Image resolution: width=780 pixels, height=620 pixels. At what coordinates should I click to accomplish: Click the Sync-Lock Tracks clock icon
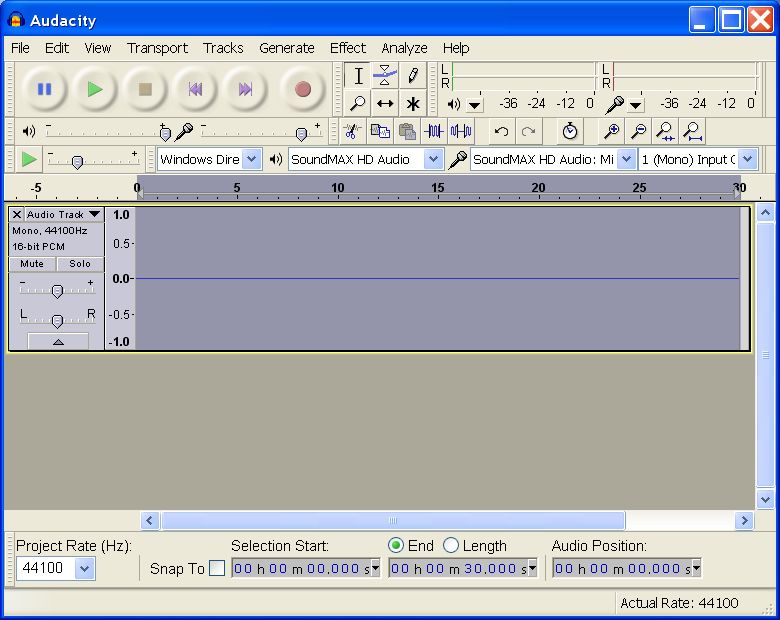click(570, 131)
